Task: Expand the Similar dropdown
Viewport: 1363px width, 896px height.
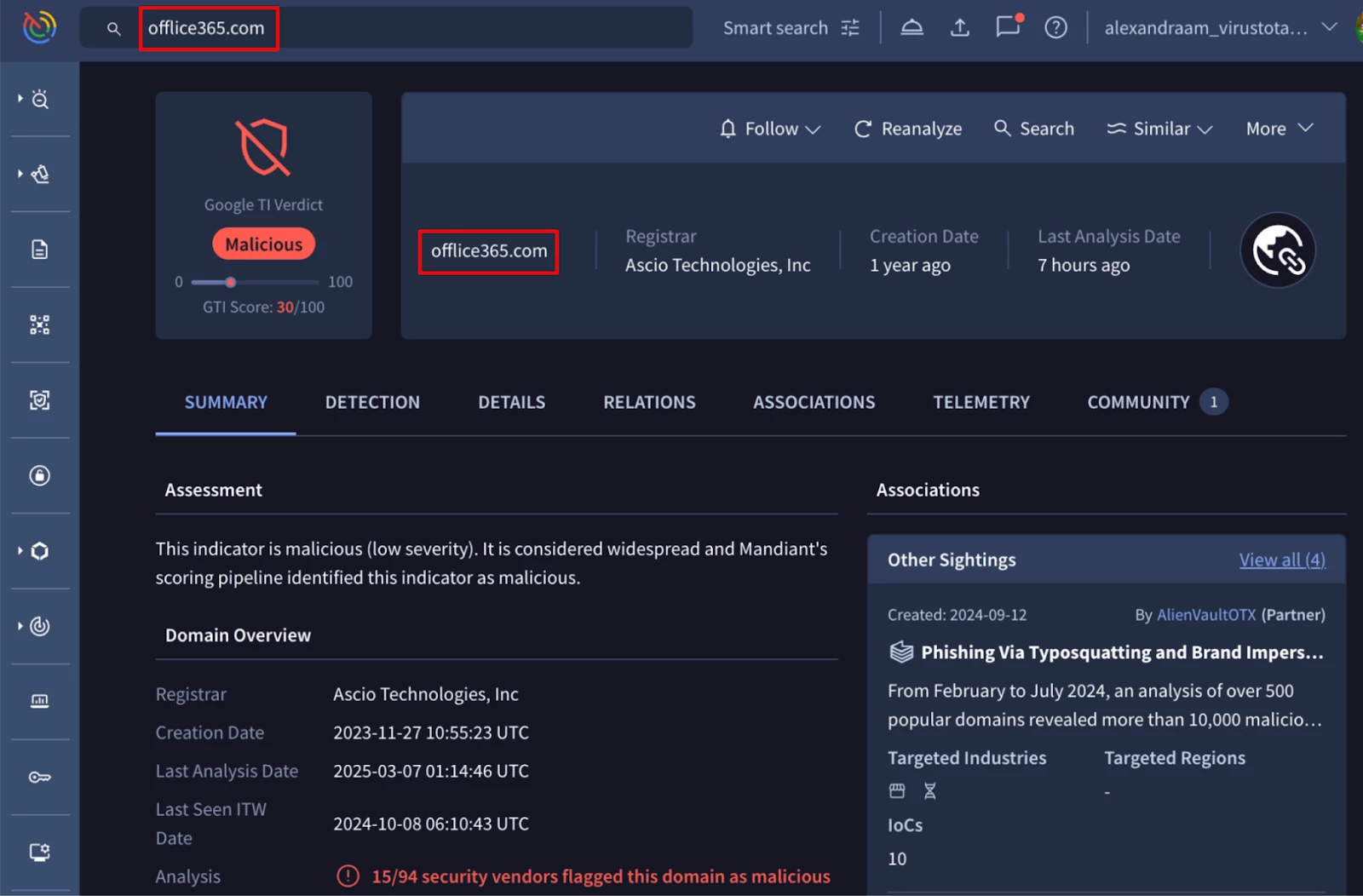Action: click(x=1159, y=129)
